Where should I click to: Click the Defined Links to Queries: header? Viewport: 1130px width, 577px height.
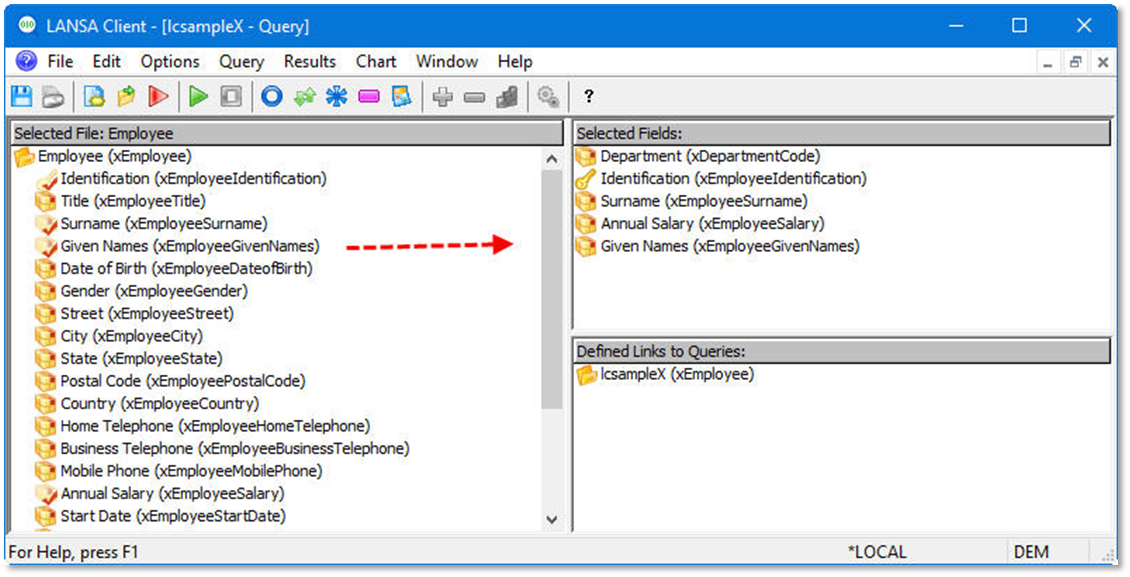(842, 352)
